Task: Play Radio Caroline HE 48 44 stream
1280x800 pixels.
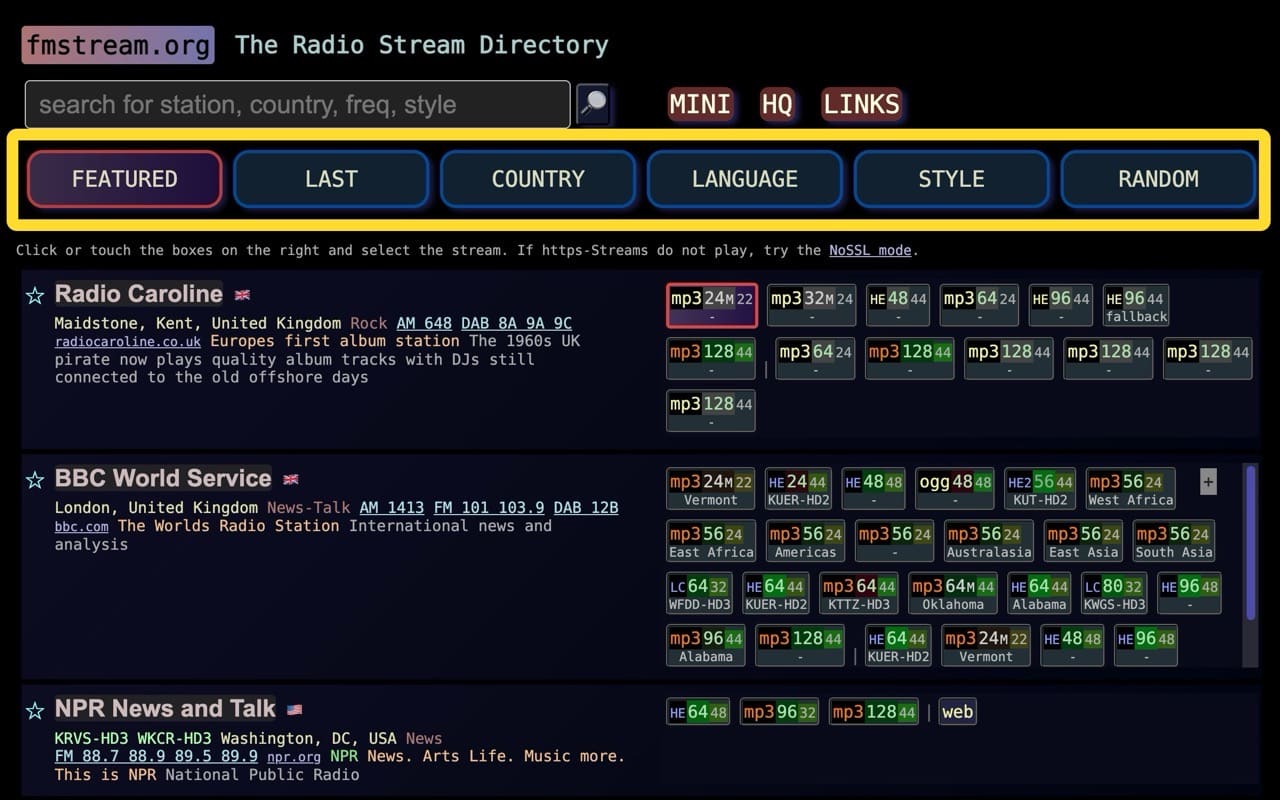Action: tap(898, 305)
